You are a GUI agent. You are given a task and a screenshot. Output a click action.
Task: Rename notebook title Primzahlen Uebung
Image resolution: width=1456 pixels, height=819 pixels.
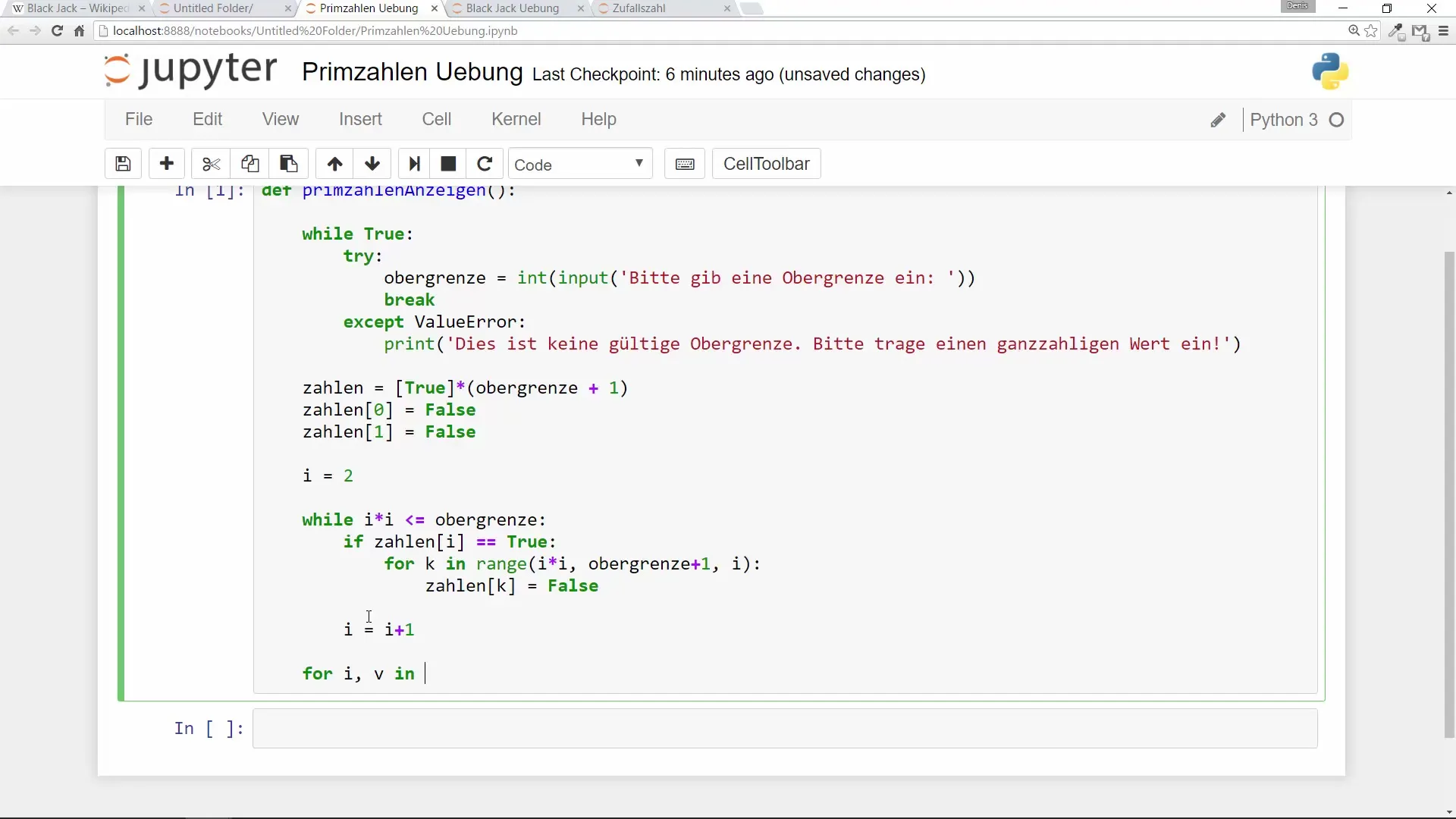pyautogui.click(x=413, y=72)
